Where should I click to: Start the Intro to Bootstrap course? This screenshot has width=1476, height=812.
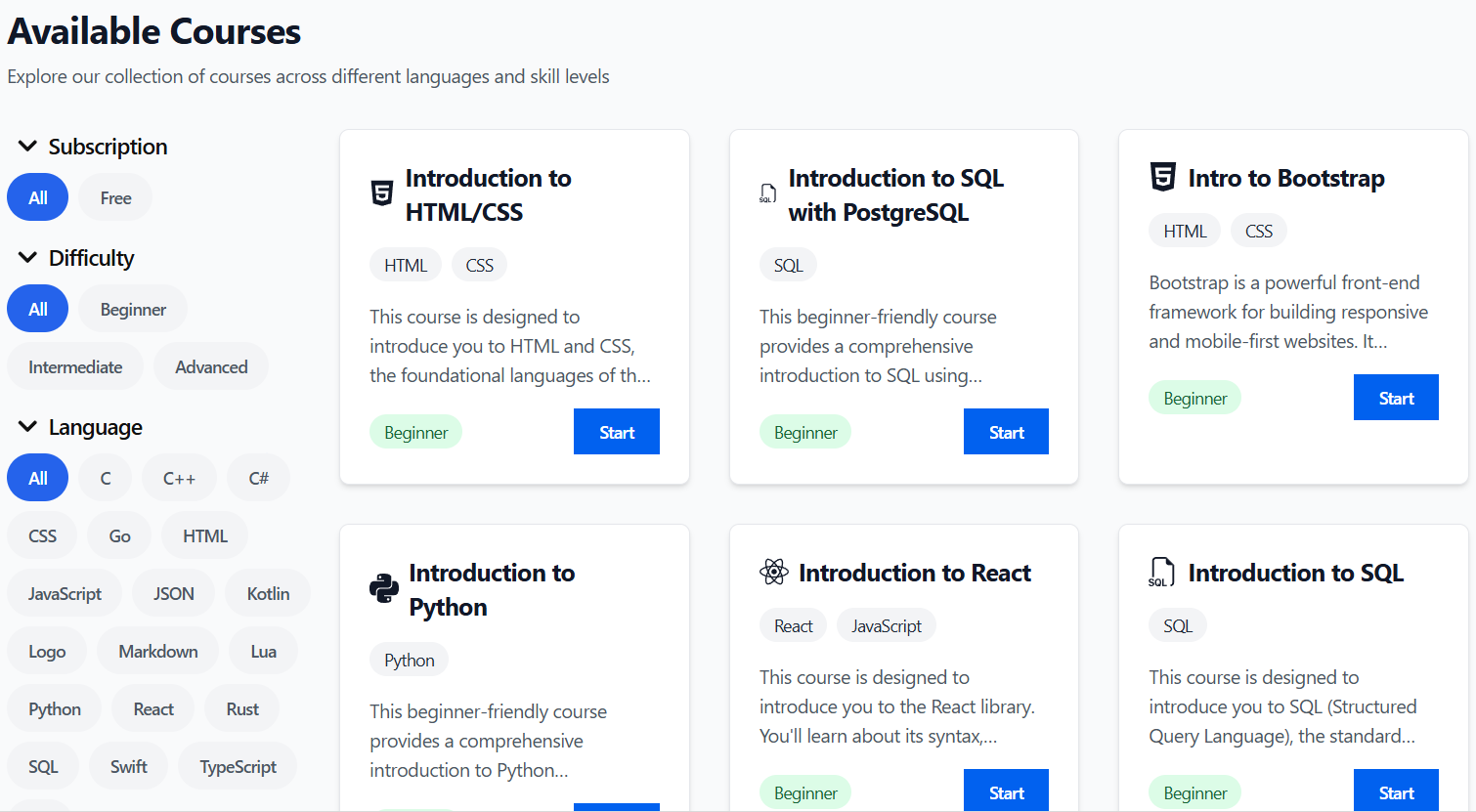(1396, 398)
